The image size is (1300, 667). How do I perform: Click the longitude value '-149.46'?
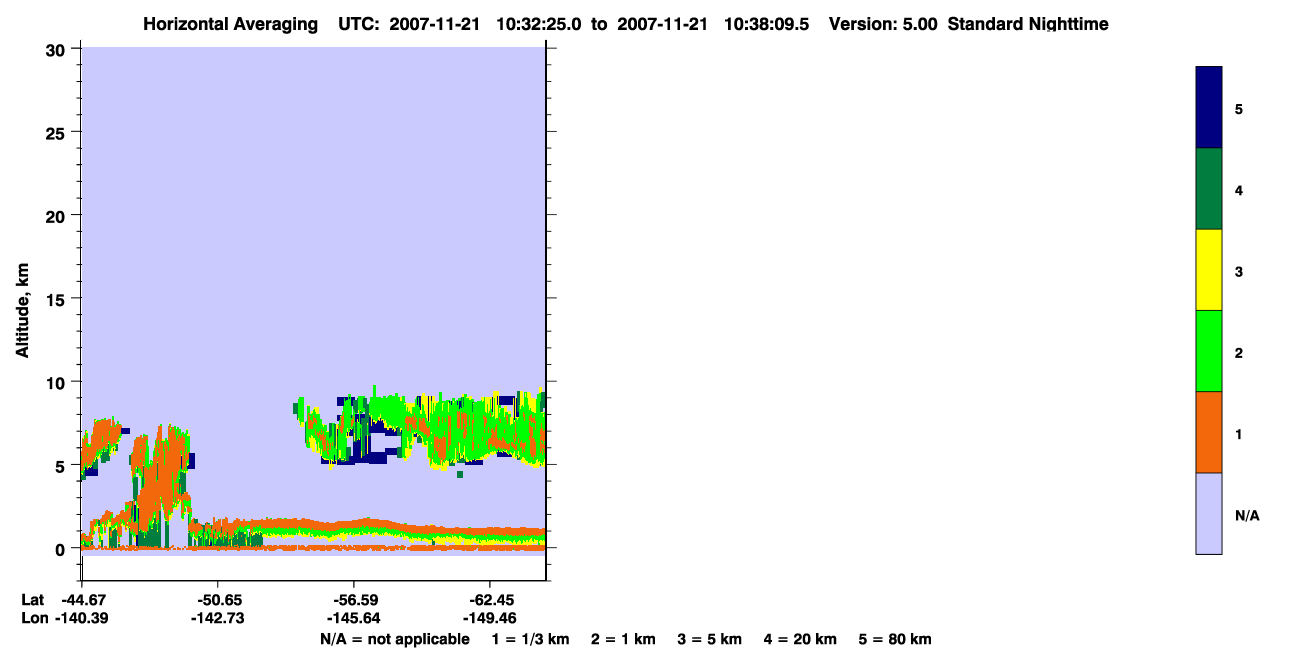[x=488, y=619]
